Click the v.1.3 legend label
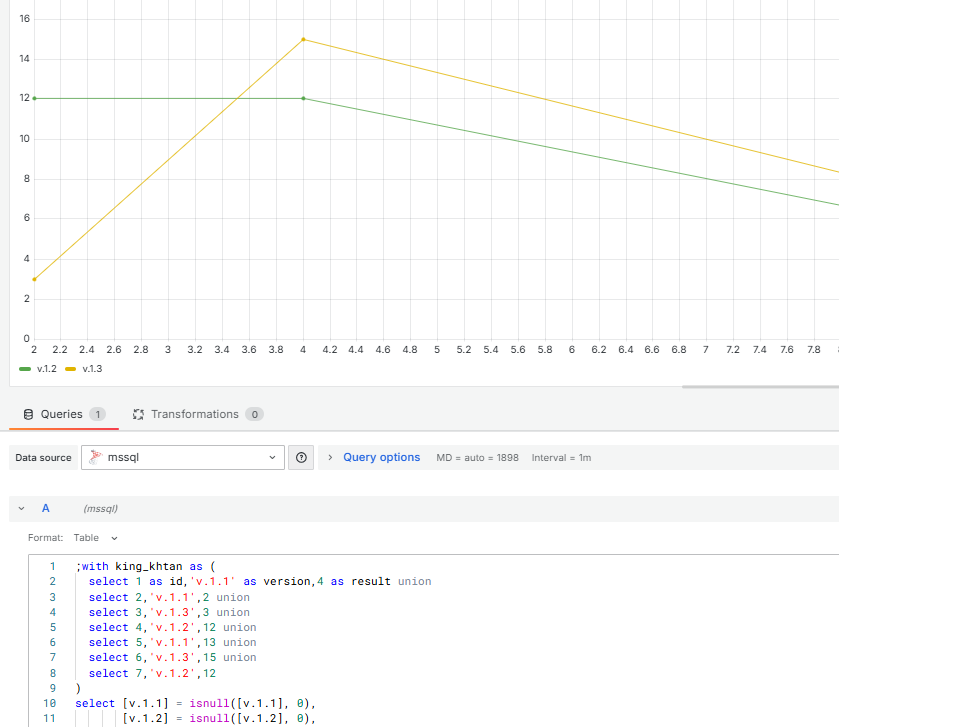 (x=92, y=368)
